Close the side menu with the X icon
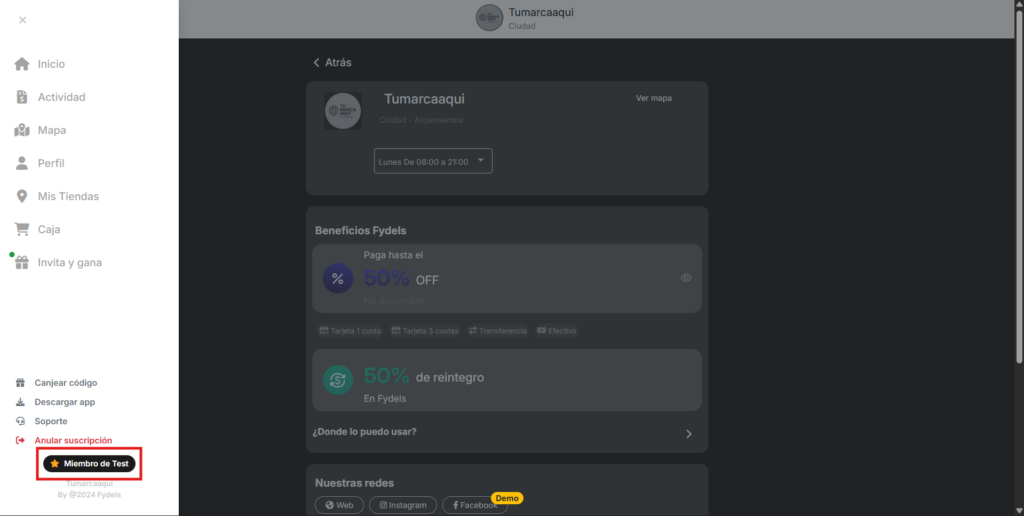 pos(22,20)
